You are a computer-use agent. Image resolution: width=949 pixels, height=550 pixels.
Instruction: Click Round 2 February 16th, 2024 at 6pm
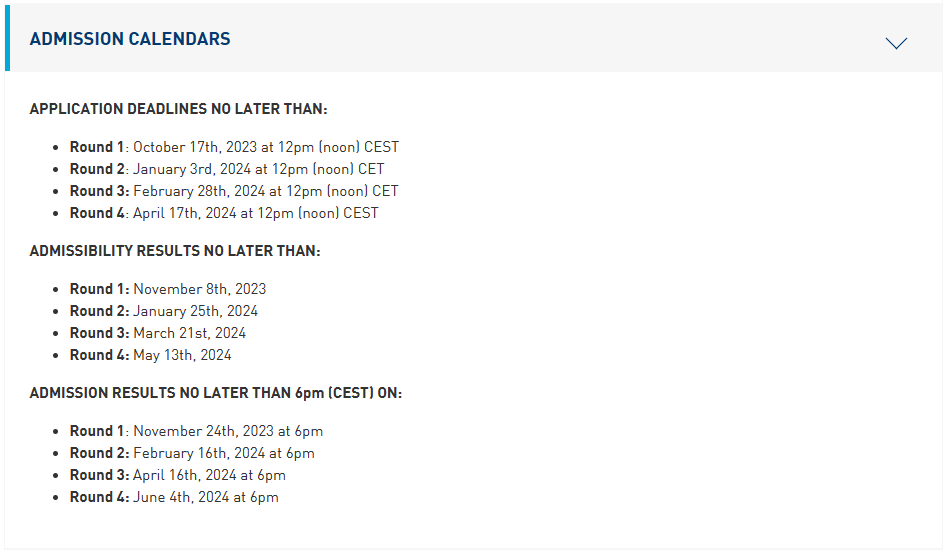tap(192, 453)
